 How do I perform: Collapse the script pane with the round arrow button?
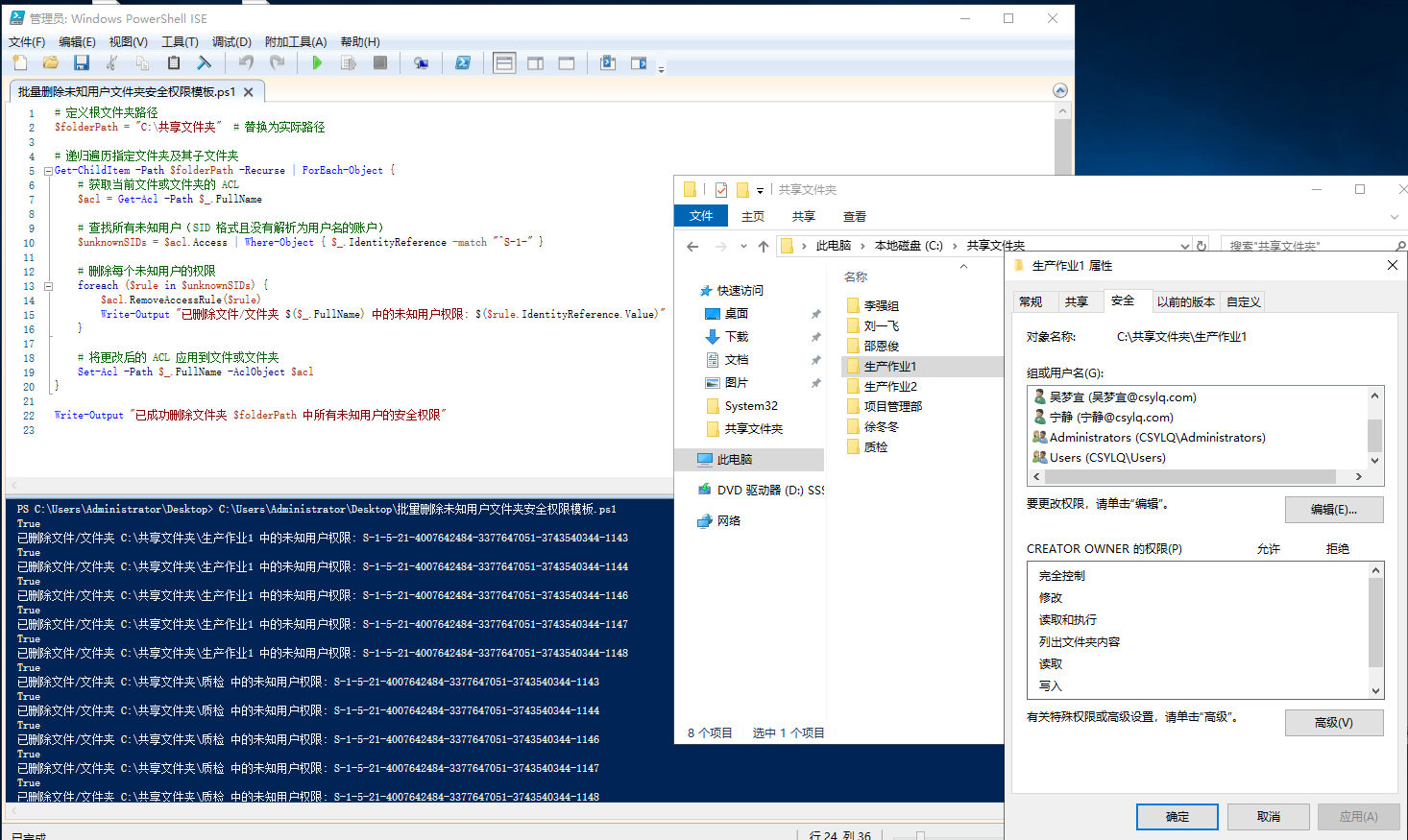coord(1060,90)
